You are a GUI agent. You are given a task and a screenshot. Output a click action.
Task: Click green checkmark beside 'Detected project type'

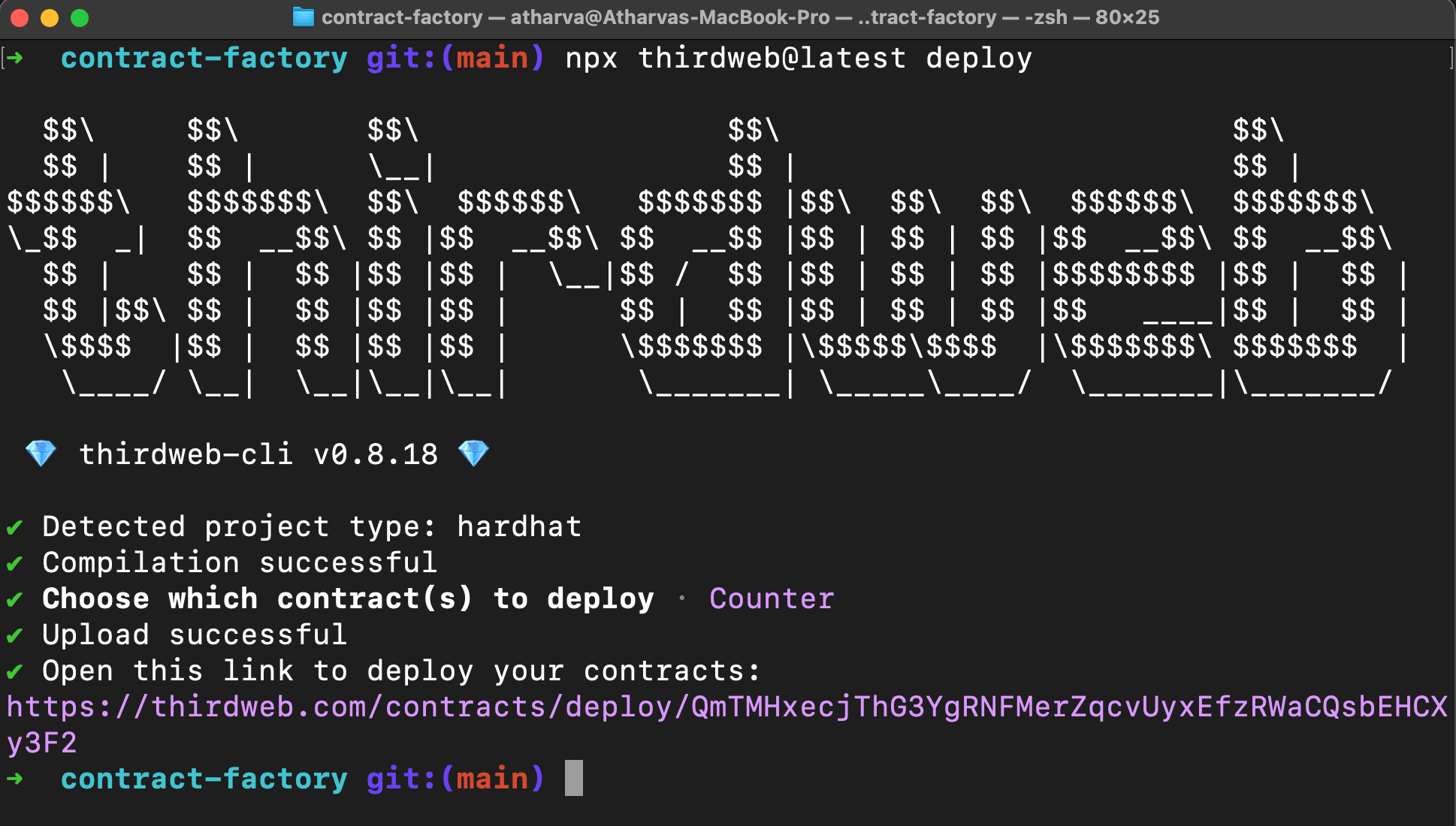[14, 528]
